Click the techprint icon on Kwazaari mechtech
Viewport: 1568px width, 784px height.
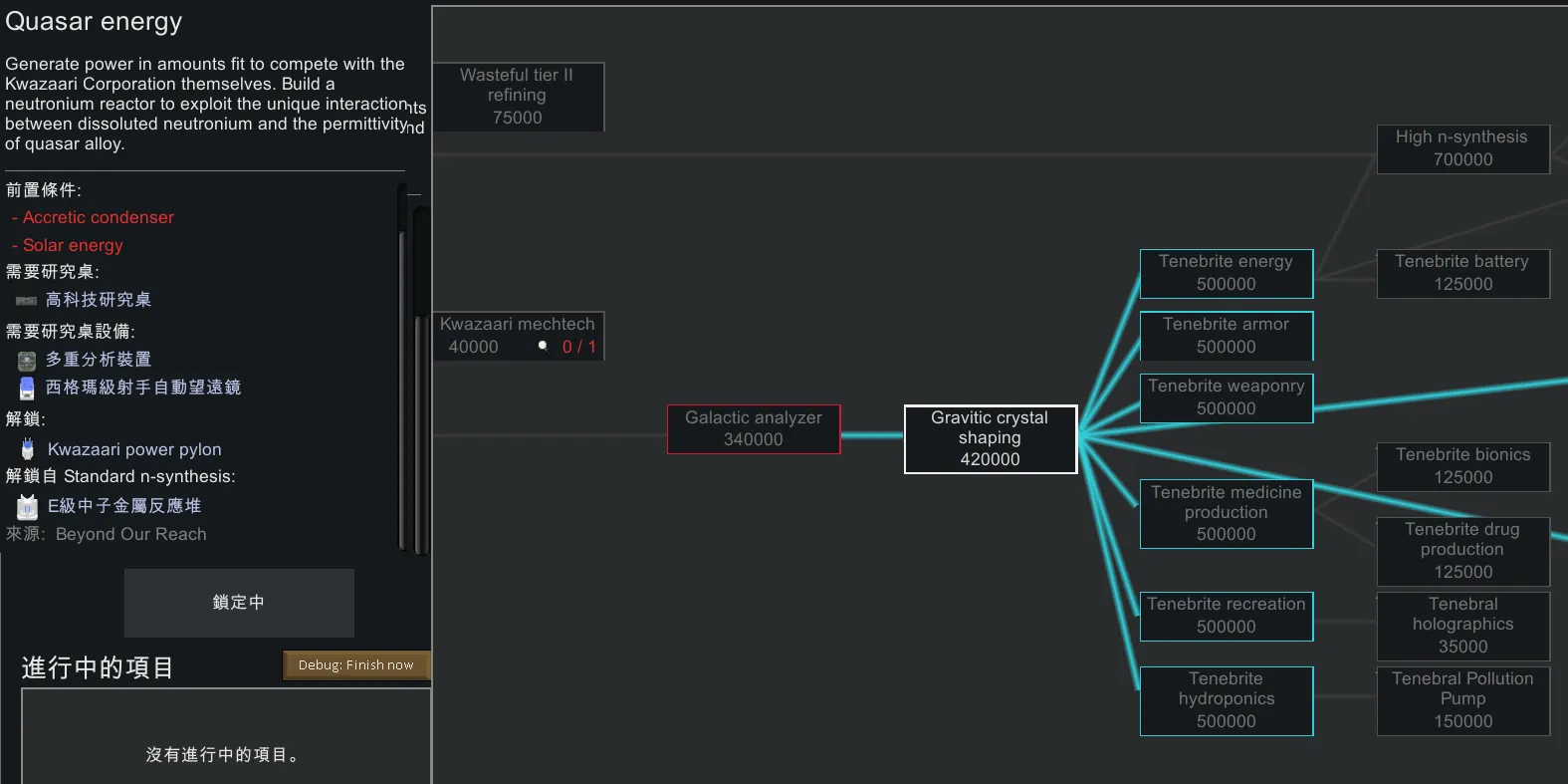tap(543, 347)
